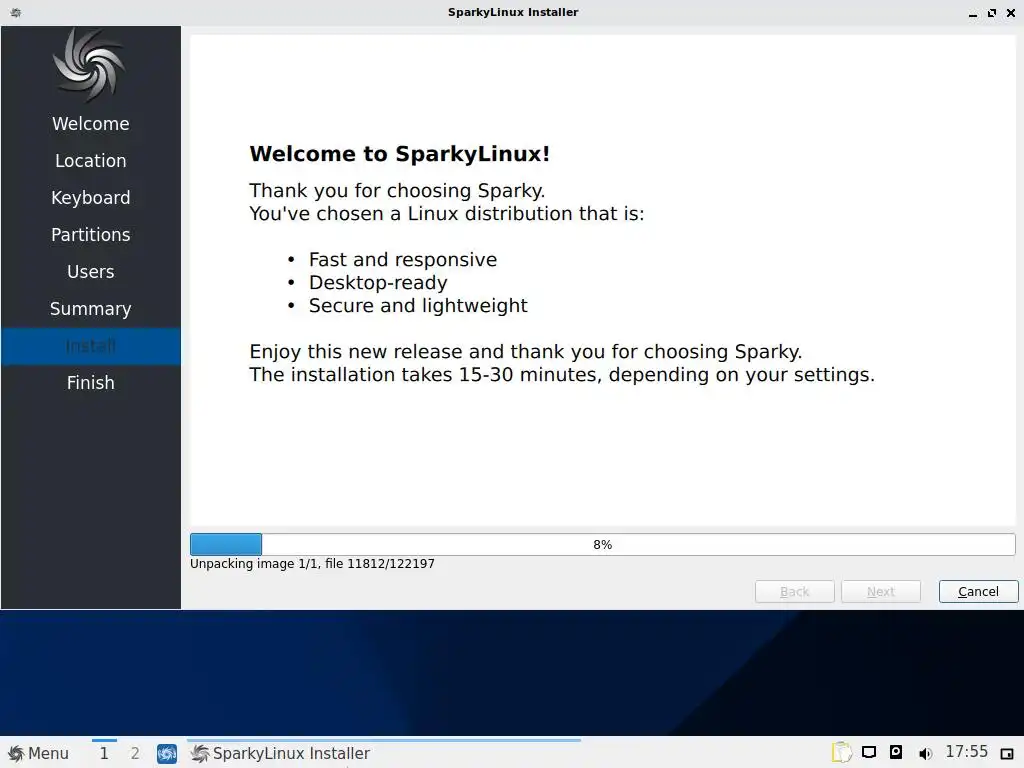Click the Sparky swirl logo in sidebar
This screenshot has width=1024, height=768.
tap(89, 65)
